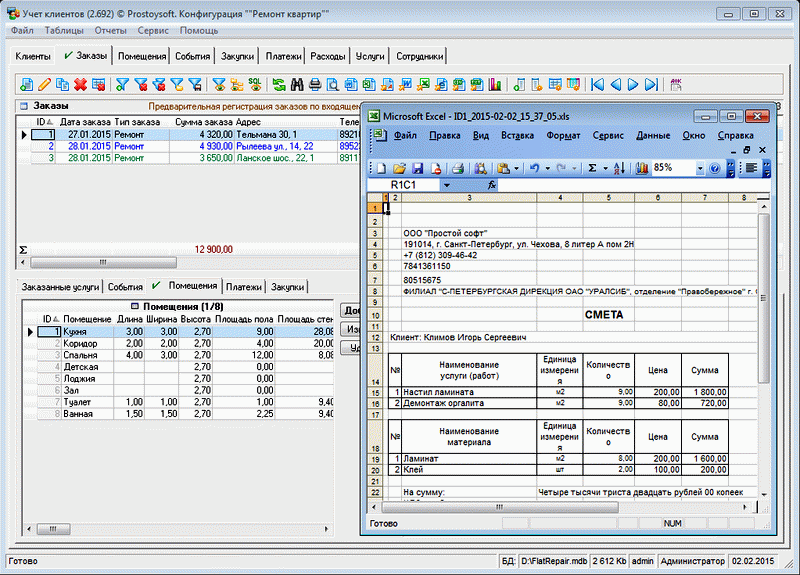
Task: Switch to the Заказанные услуги tab
Action: (60, 287)
